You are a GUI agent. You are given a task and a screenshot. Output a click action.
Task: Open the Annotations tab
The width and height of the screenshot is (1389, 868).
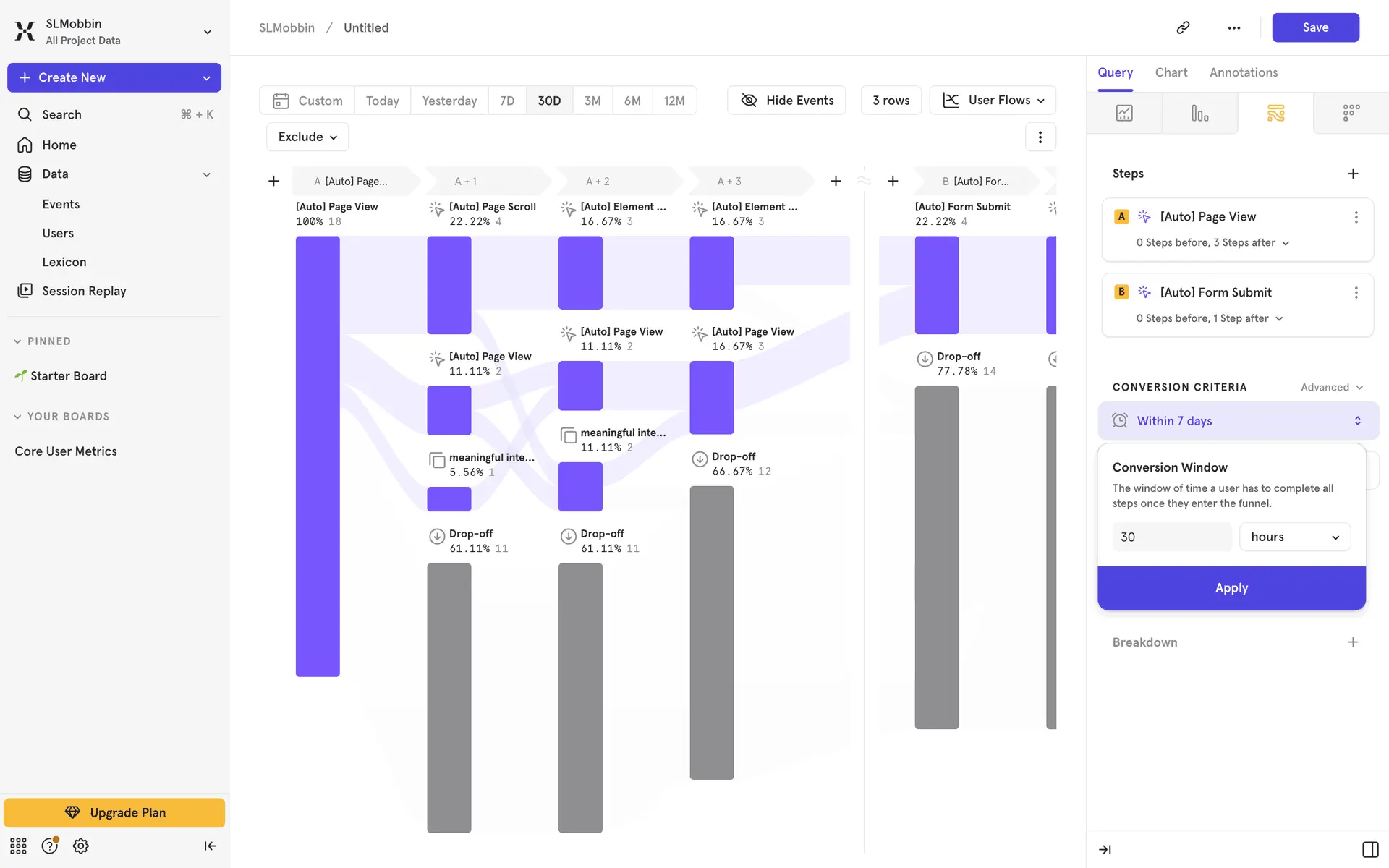1243,72
